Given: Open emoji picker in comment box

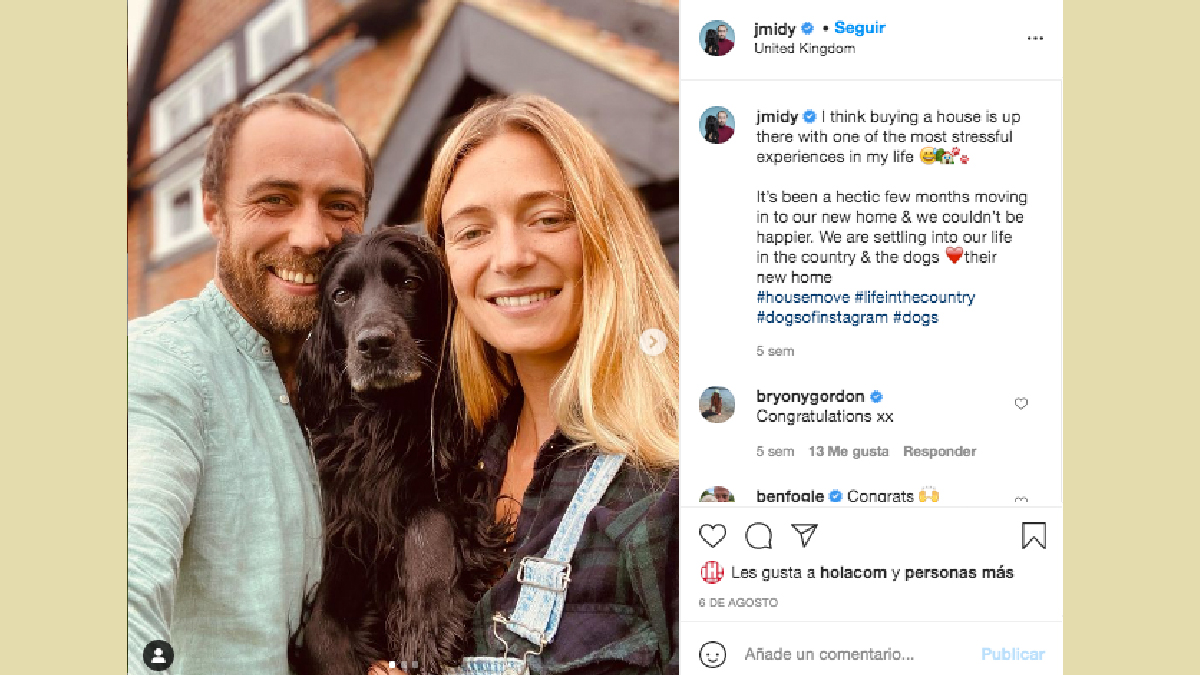Looking at the screenshot, I should coord(712,654).
